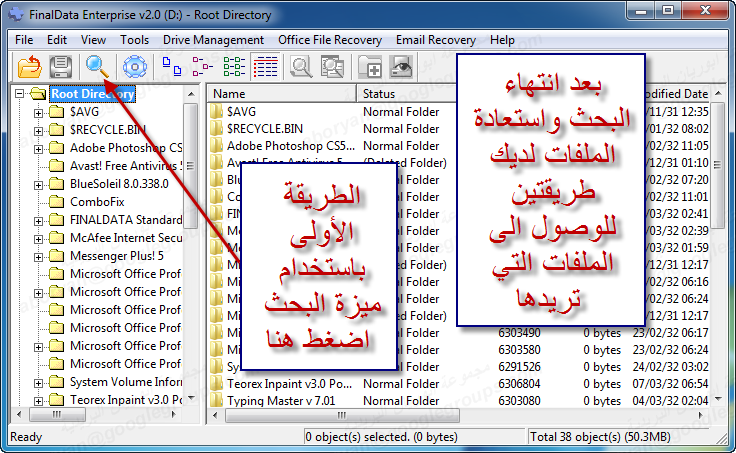736x453 pixels.
Task: Click status bar text 'Total 38 object(s) (50.3MB)'
Action: click(x=600, y=437)
